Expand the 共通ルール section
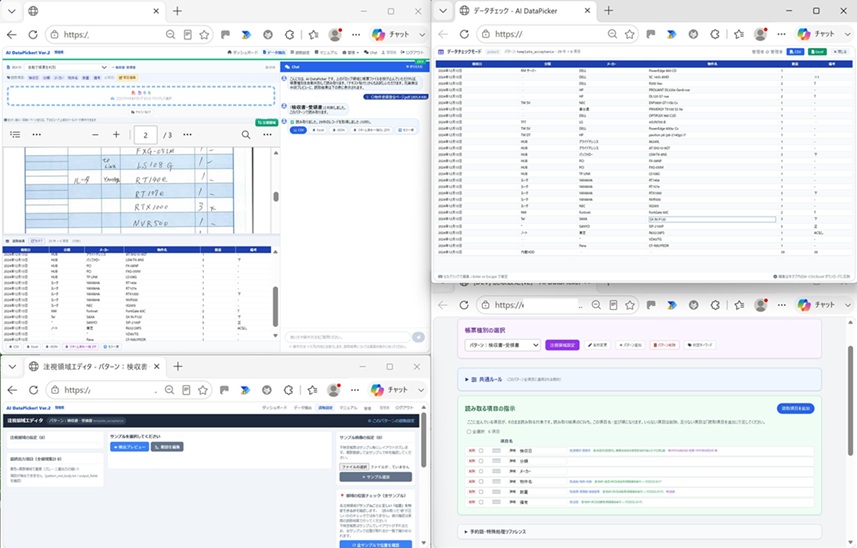This screenshot has height=548, width=857. [x=639, y=379]
